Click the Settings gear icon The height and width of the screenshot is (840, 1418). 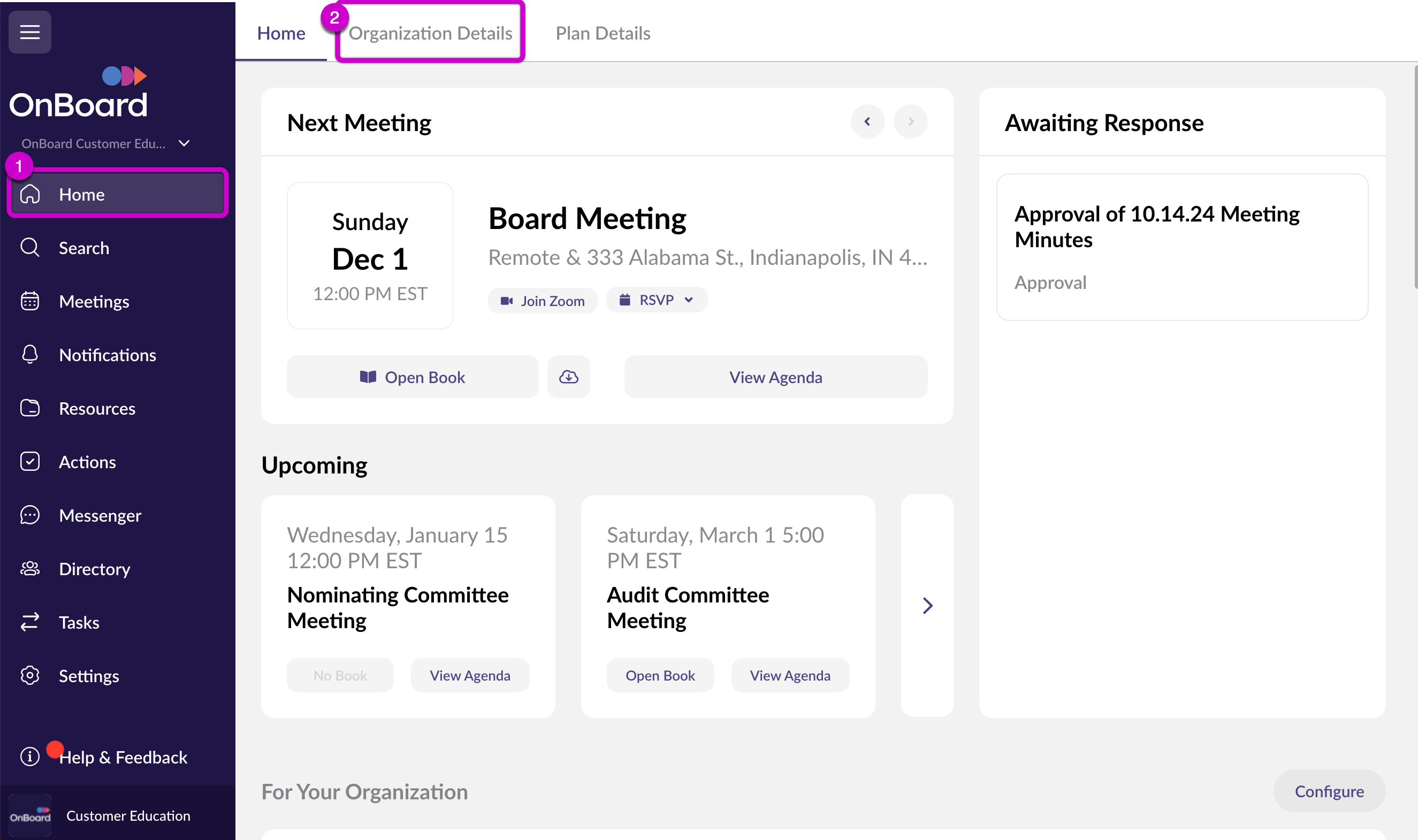click(x=30, y=675)
